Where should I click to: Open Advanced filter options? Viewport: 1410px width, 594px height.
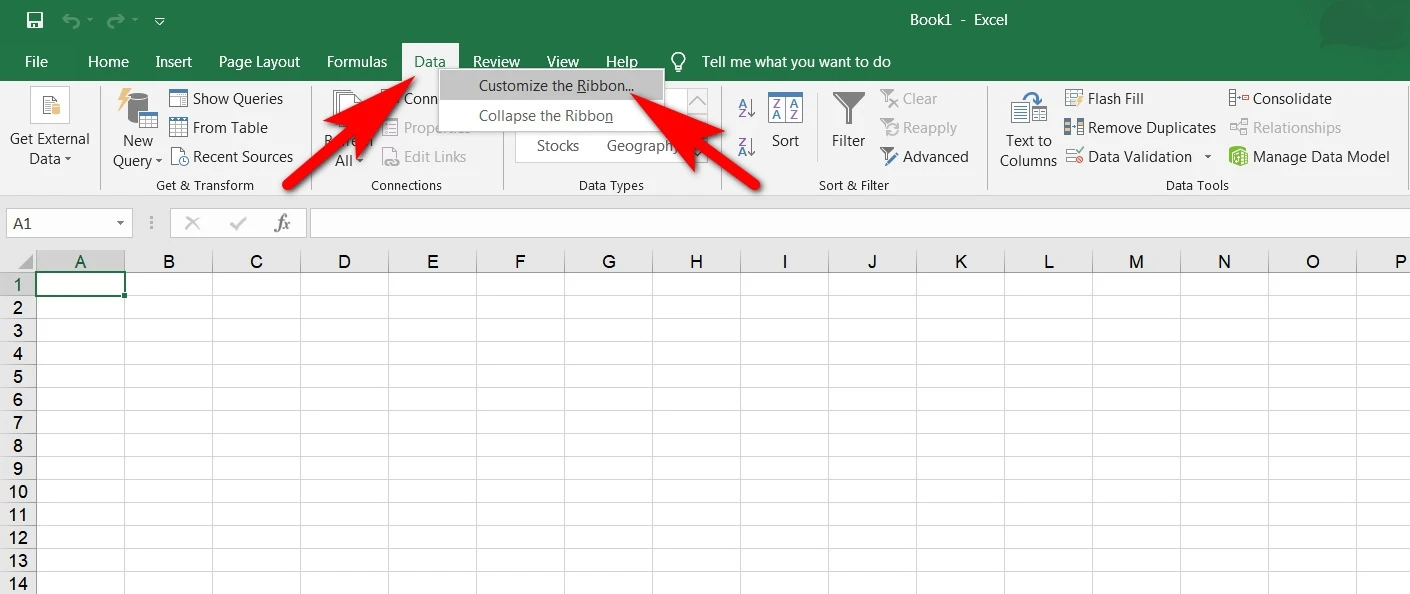pyautogui.click(x=924, y=157)
